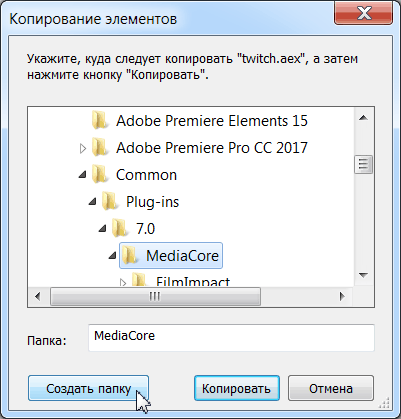Click the Копировать button

click(x=237, y=388)
